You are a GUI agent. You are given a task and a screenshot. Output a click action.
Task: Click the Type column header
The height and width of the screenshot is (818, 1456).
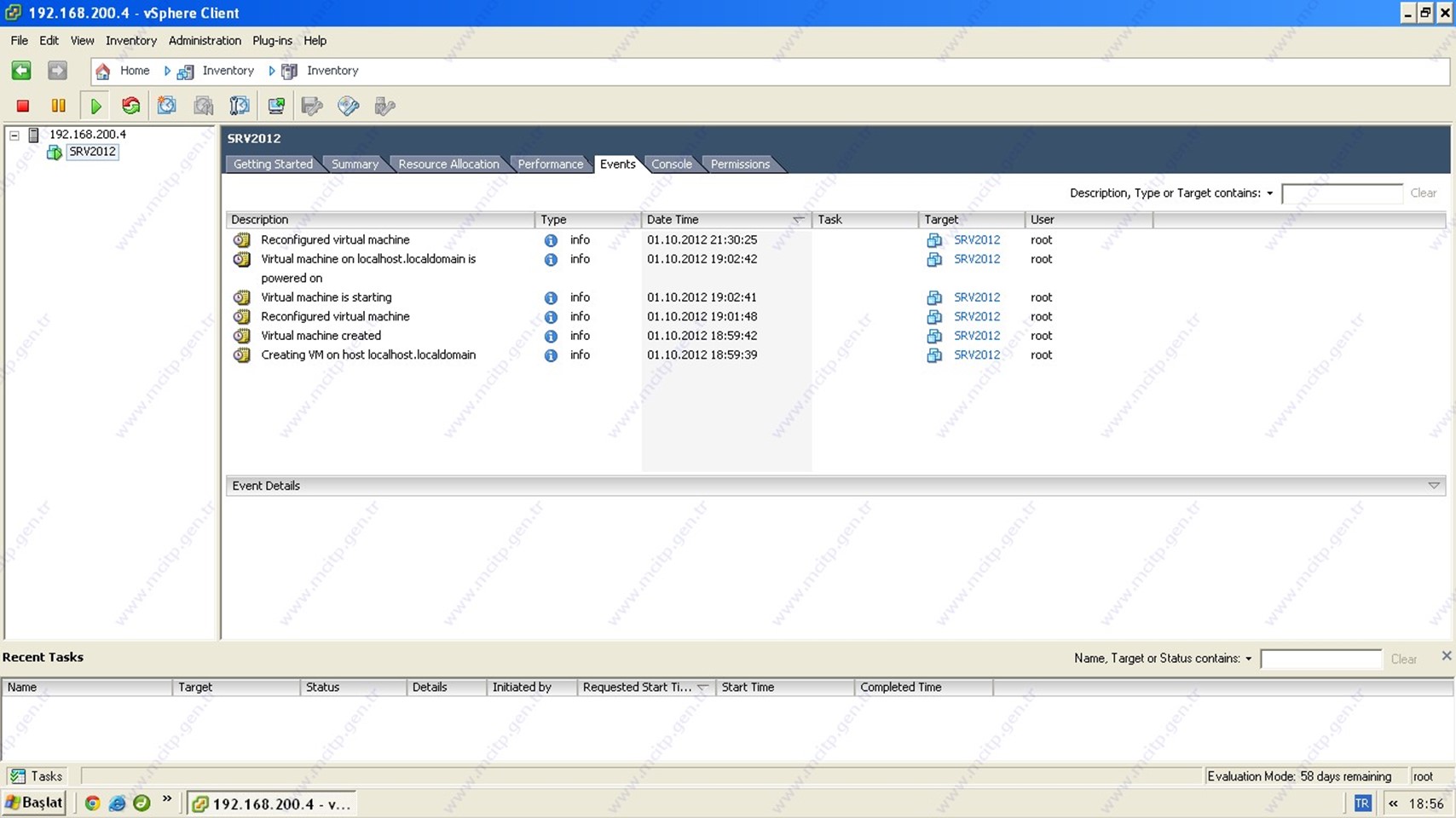click(587, 220)
